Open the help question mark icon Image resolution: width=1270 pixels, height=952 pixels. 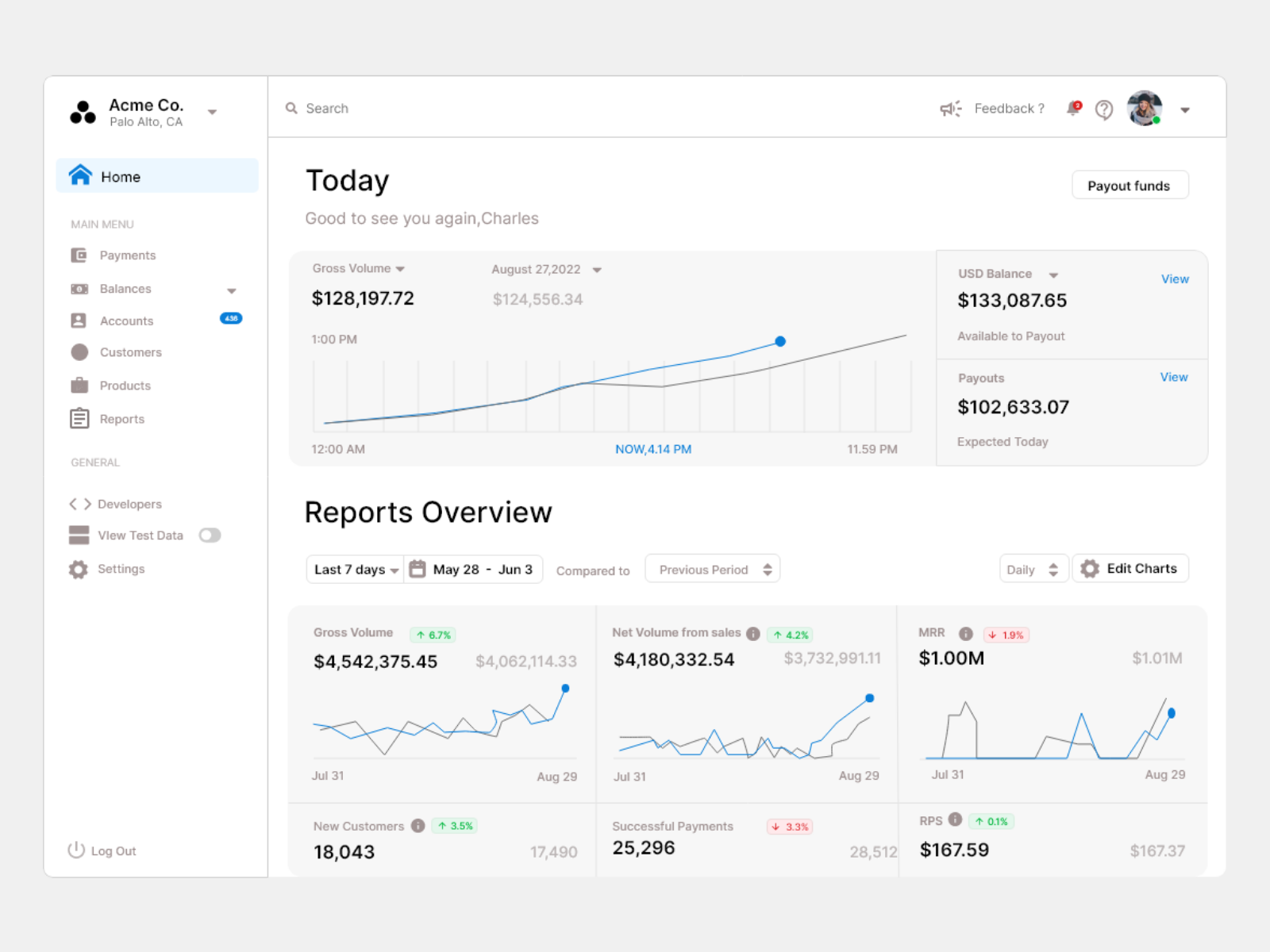(1104, 109)
